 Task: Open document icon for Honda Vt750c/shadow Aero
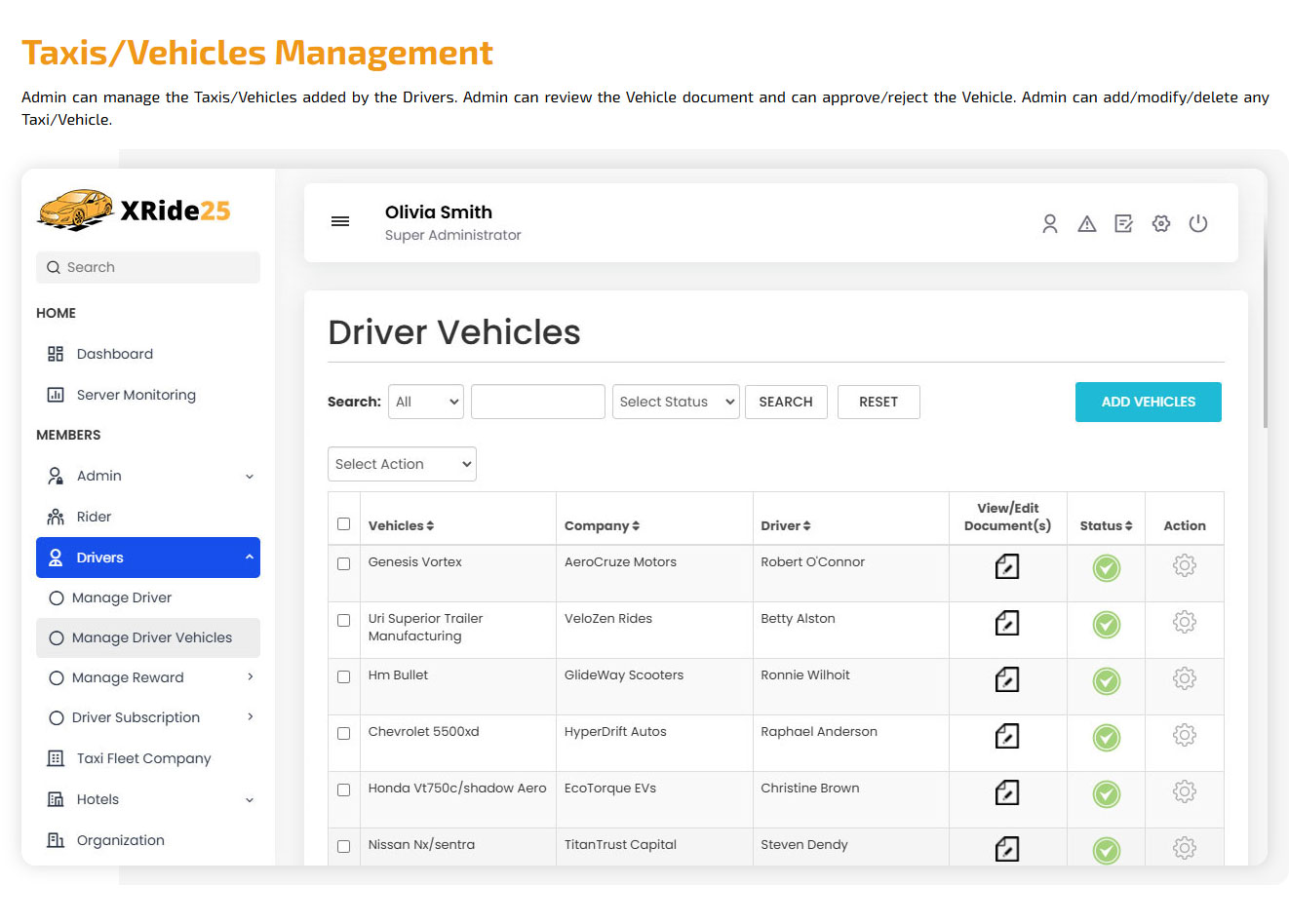pyautogui.click(x=1007, y=792)
